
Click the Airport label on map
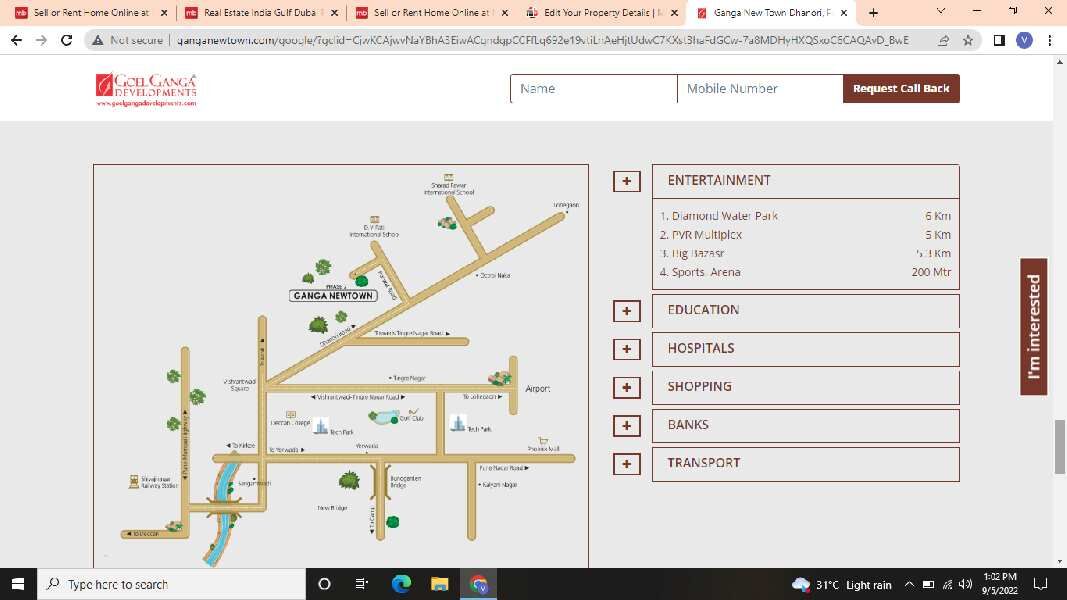click(x=538, y=388)
